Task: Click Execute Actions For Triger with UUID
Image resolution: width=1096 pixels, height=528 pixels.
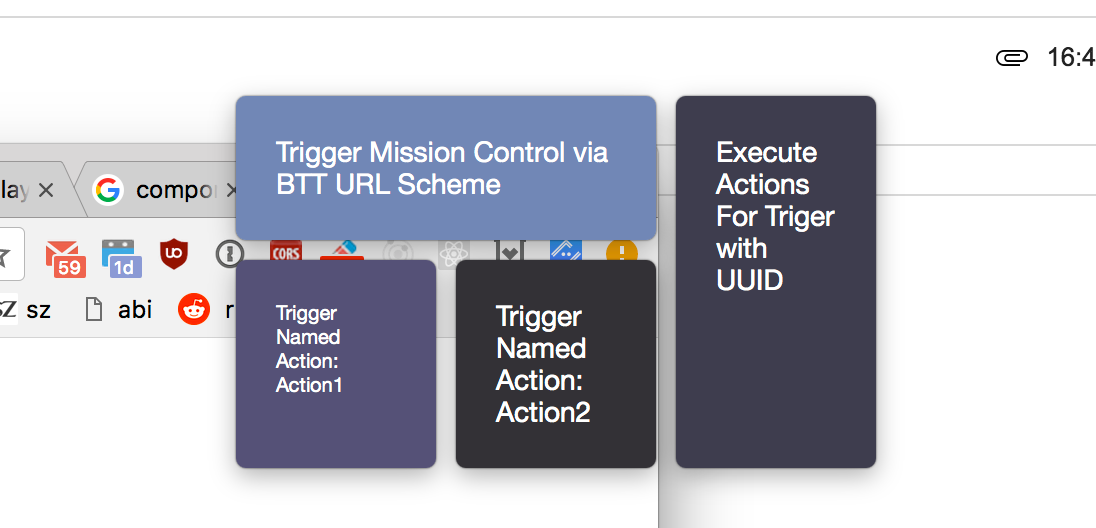Action: click(775, 281)
